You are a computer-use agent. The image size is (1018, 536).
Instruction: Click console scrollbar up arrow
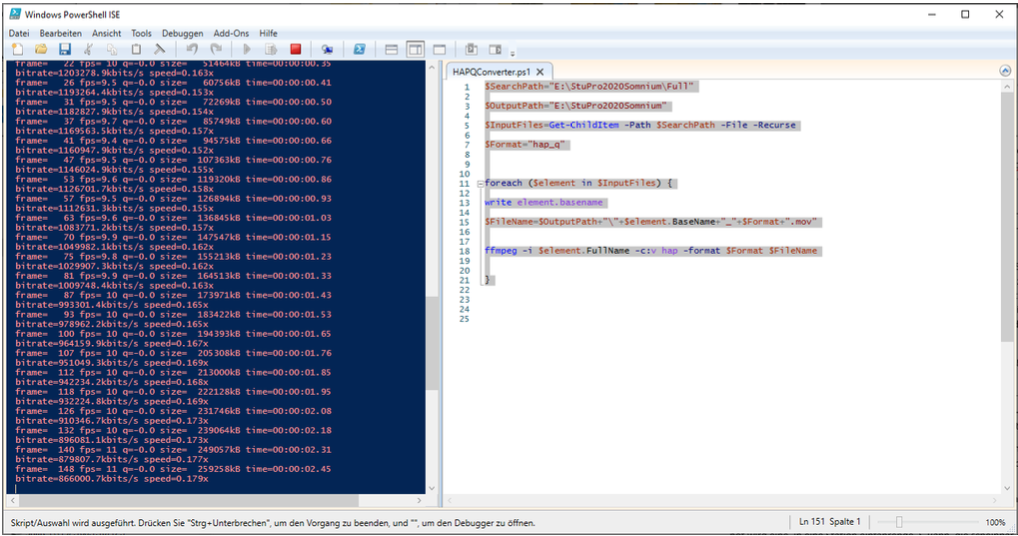432,67
